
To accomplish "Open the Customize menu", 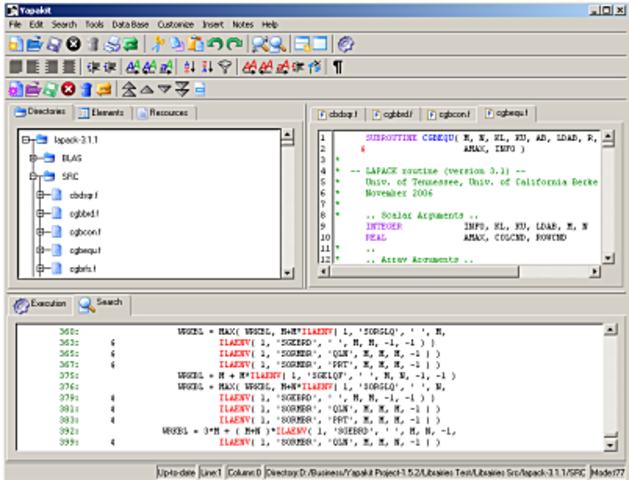I will pos(176,24).
